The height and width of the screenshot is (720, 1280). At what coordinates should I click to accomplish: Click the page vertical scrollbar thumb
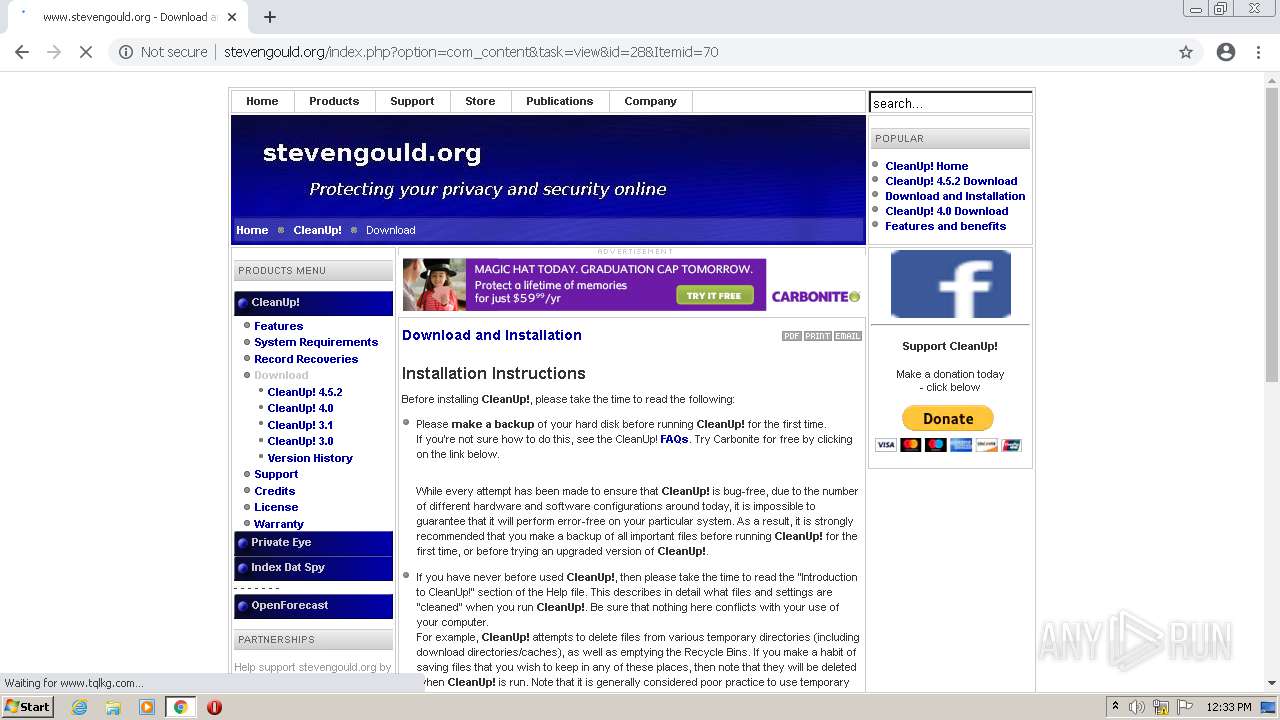click(1272, 235)
